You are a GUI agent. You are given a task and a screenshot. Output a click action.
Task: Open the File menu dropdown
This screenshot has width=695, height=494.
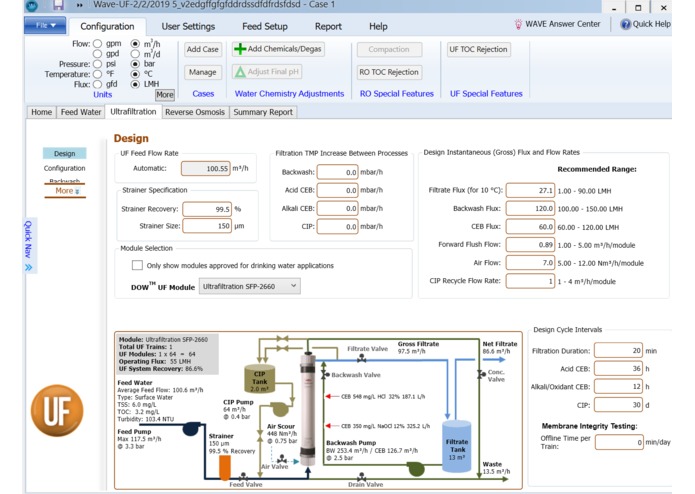point(45,25)
